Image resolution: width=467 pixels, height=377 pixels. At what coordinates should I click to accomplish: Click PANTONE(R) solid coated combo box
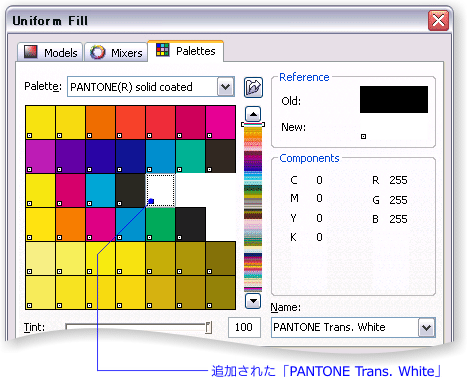[x=151, y=87]
